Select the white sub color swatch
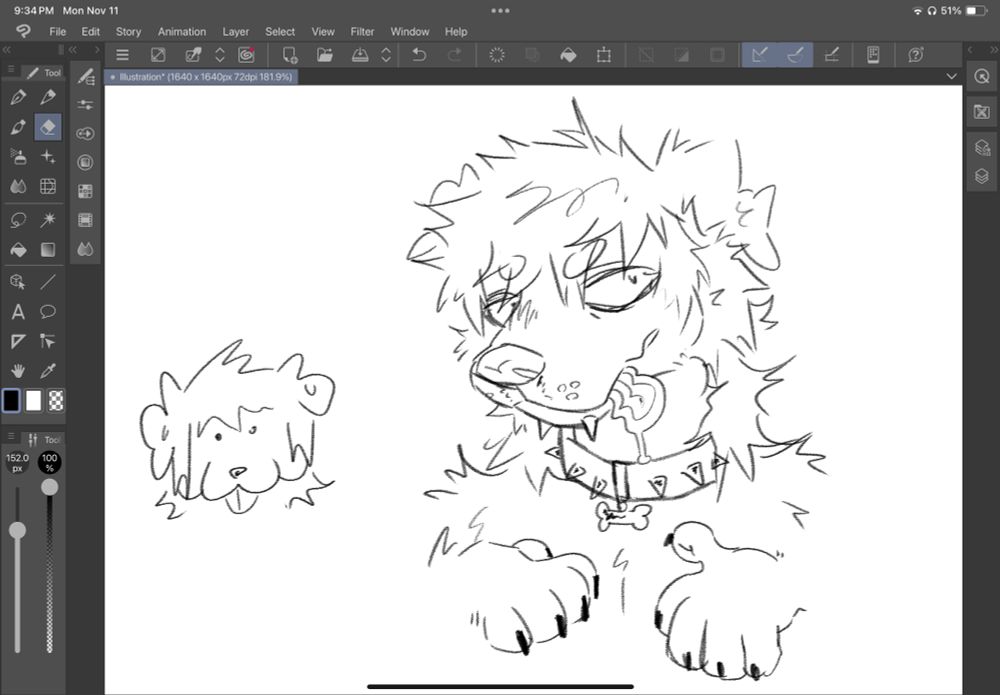This screenshot has width=1000, height=695. [33, 400]
